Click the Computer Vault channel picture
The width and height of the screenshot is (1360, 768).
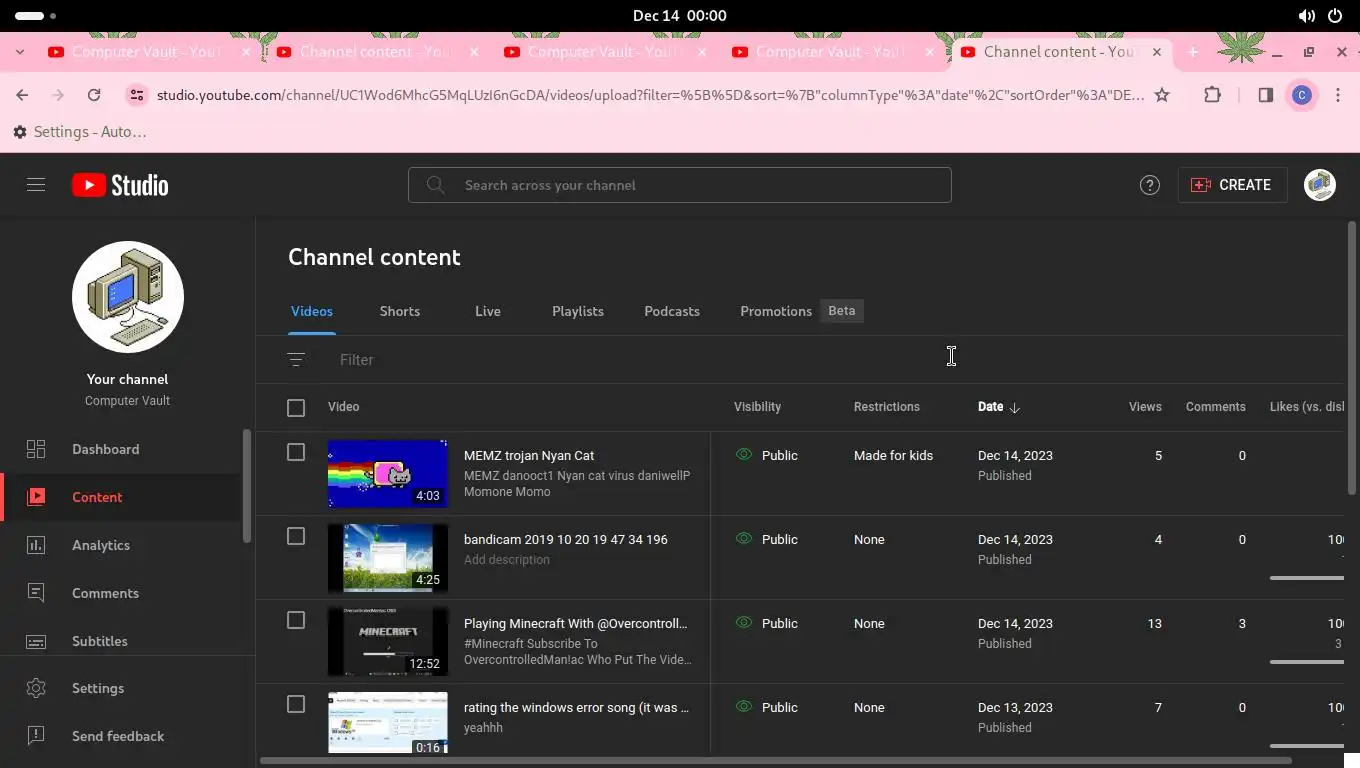point(128,297)
